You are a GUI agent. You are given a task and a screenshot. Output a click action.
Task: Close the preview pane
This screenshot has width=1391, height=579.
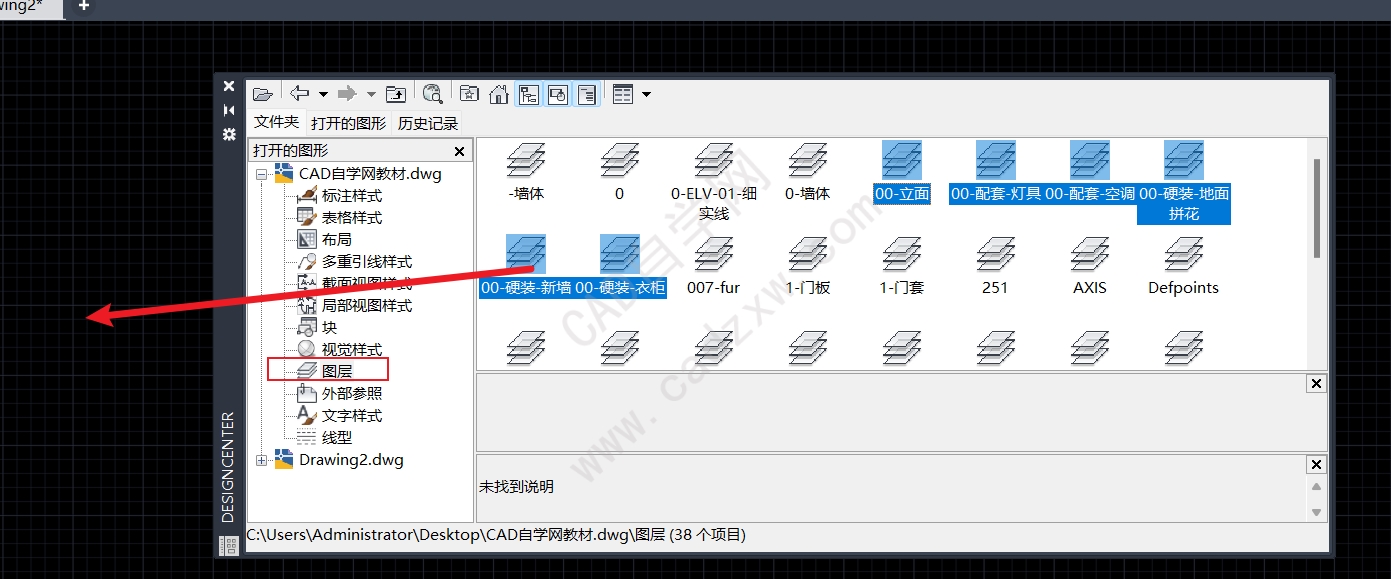(1316, 384)
